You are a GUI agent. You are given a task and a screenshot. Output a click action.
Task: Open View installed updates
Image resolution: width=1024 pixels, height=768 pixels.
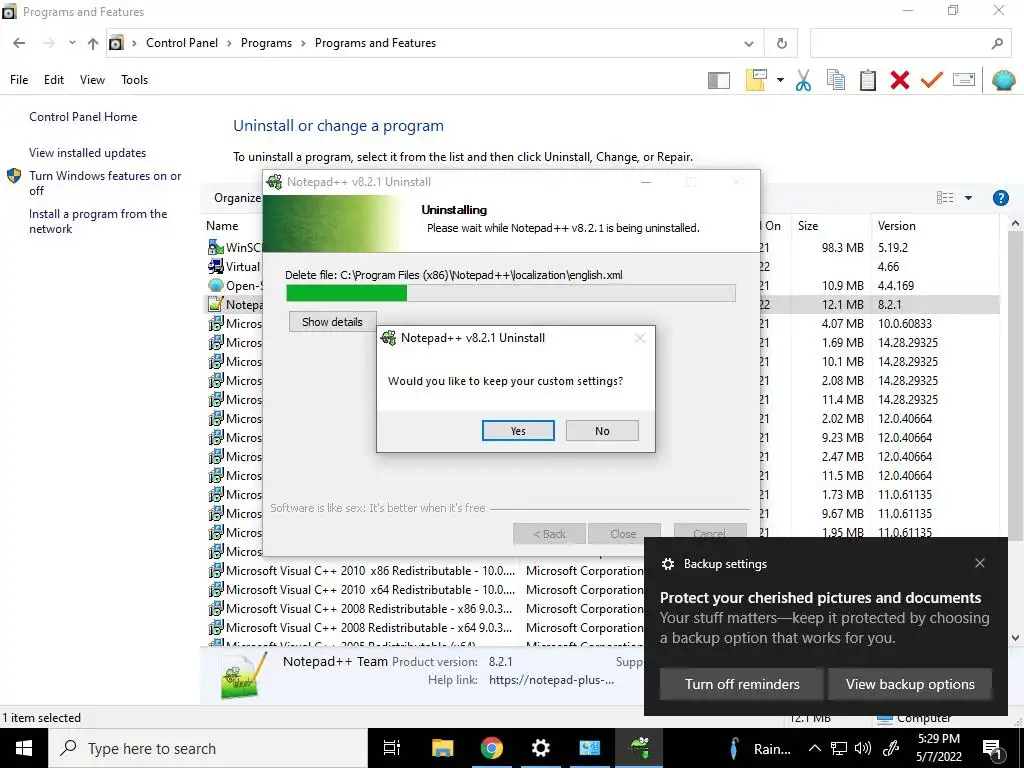pyautogui.click(x=88, y=153)
